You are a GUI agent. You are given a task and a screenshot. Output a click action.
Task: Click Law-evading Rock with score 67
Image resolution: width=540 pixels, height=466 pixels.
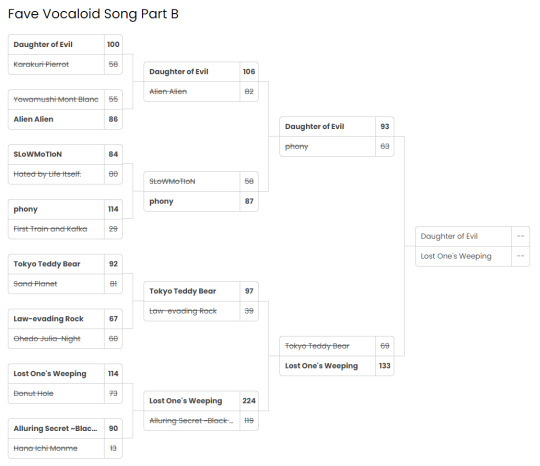(65, 319)
